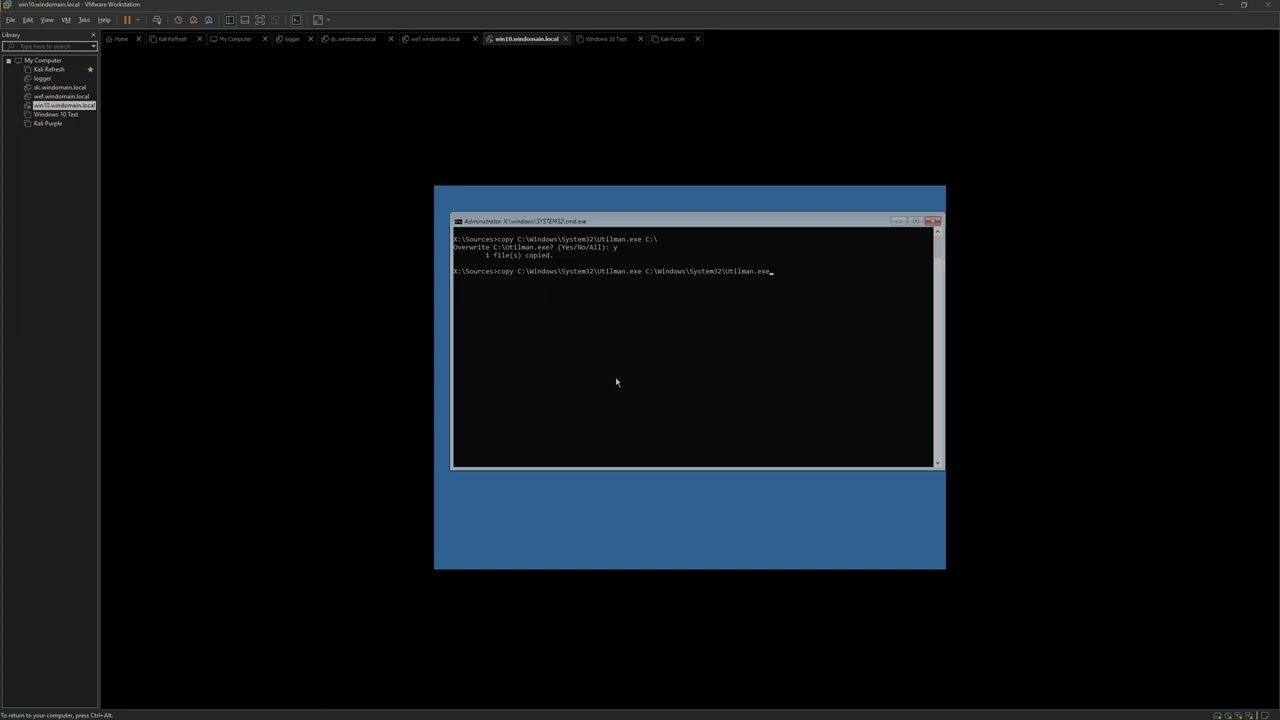Enter full screen mode via toolbar icon

260,20
